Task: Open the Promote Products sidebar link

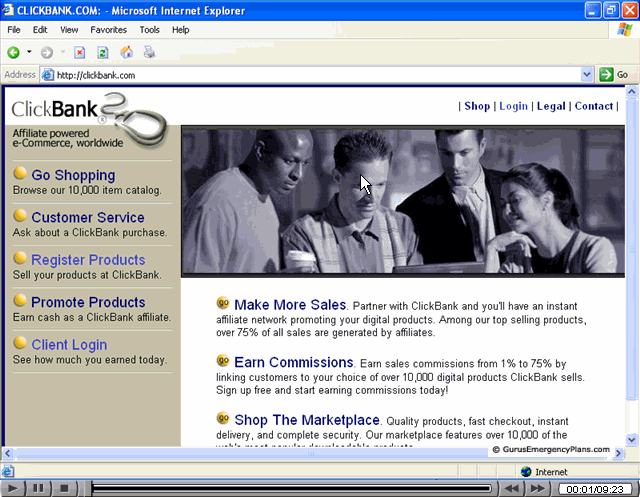Action: pos(88,302)
